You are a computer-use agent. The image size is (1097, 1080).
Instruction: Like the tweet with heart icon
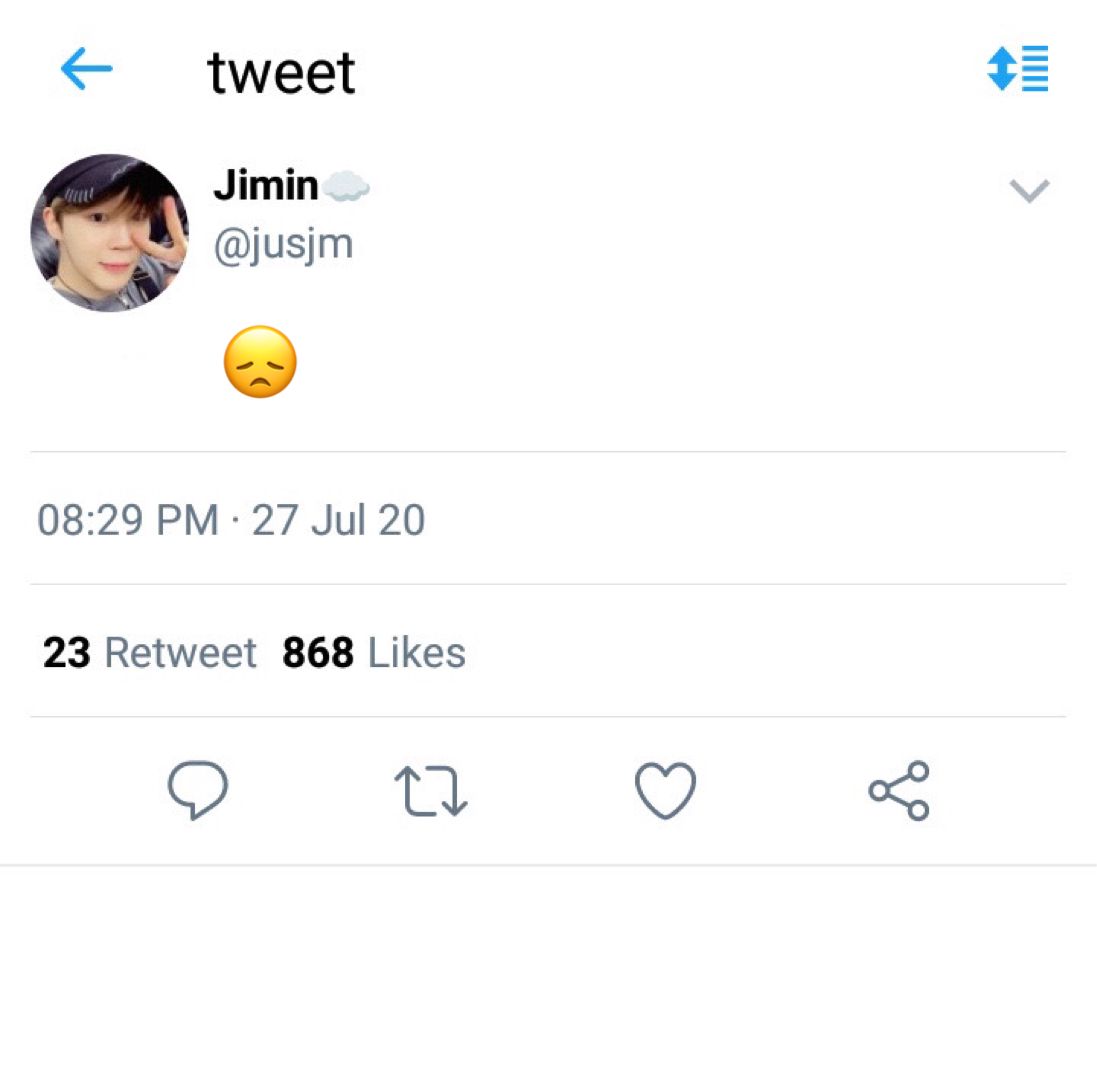665,790
